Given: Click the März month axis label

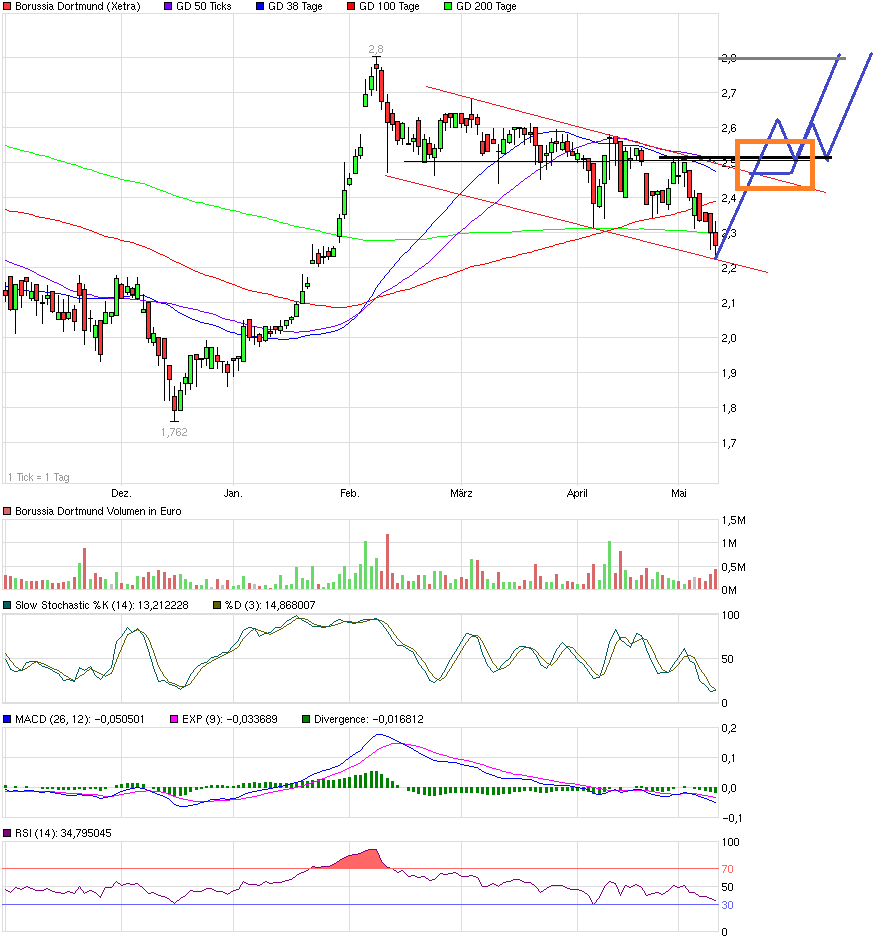Looking at the screenshot, I should (x=461, y=493).
